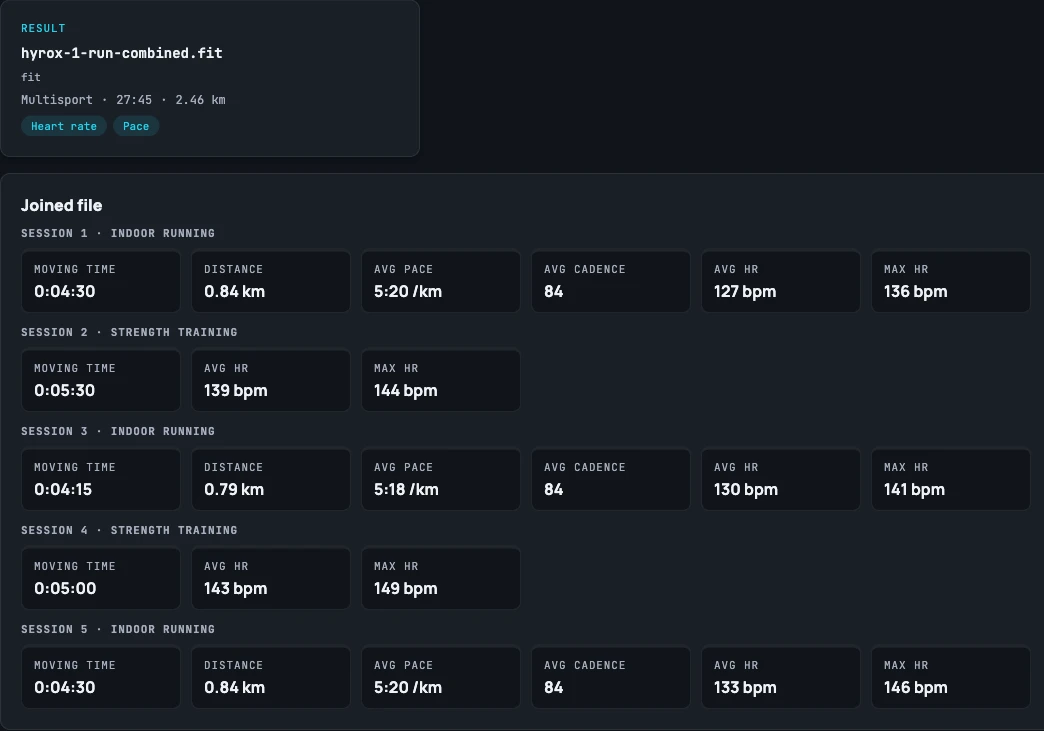
Task: Click the moving time 0:05:30
Action: (x=65, y=391)
